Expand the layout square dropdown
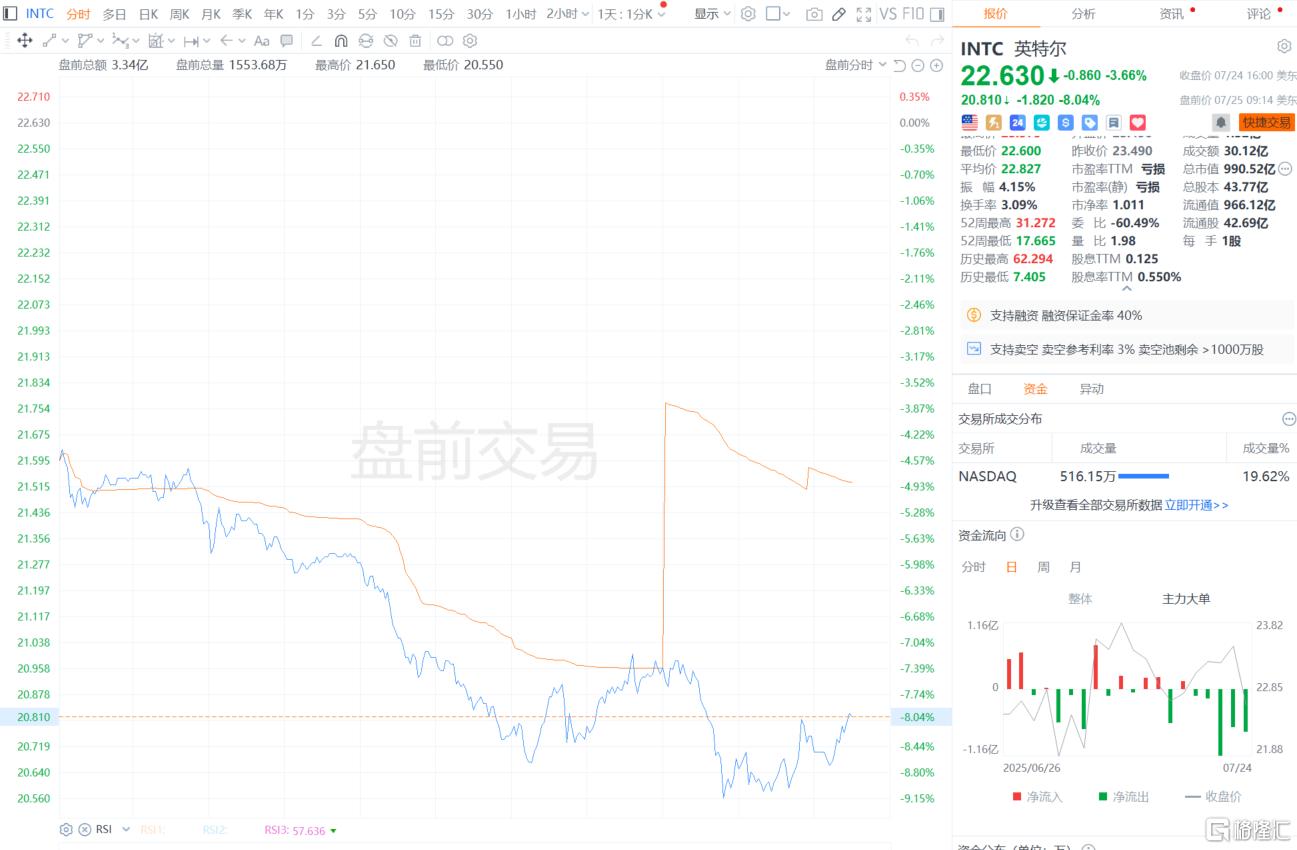The height and width of the screenshot is (850, 1297). click(787, 14)
